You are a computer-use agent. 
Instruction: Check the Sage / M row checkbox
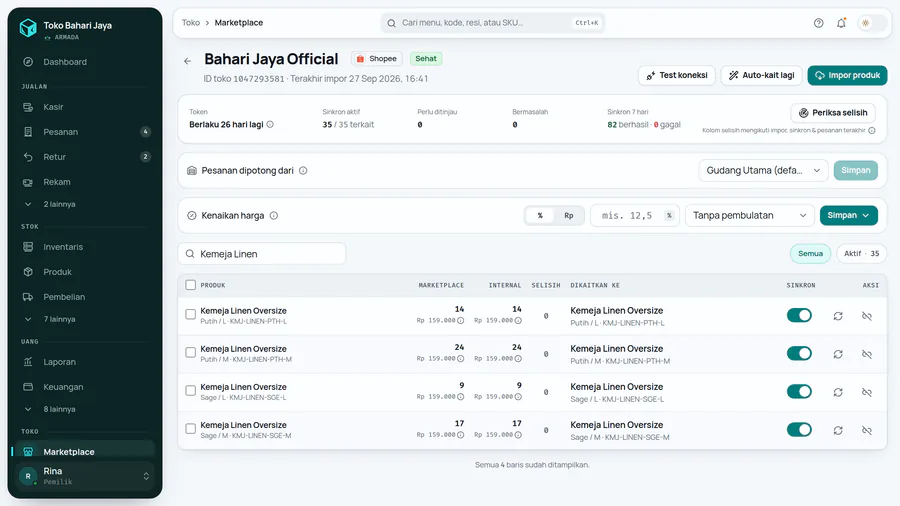tap(191, 429)
